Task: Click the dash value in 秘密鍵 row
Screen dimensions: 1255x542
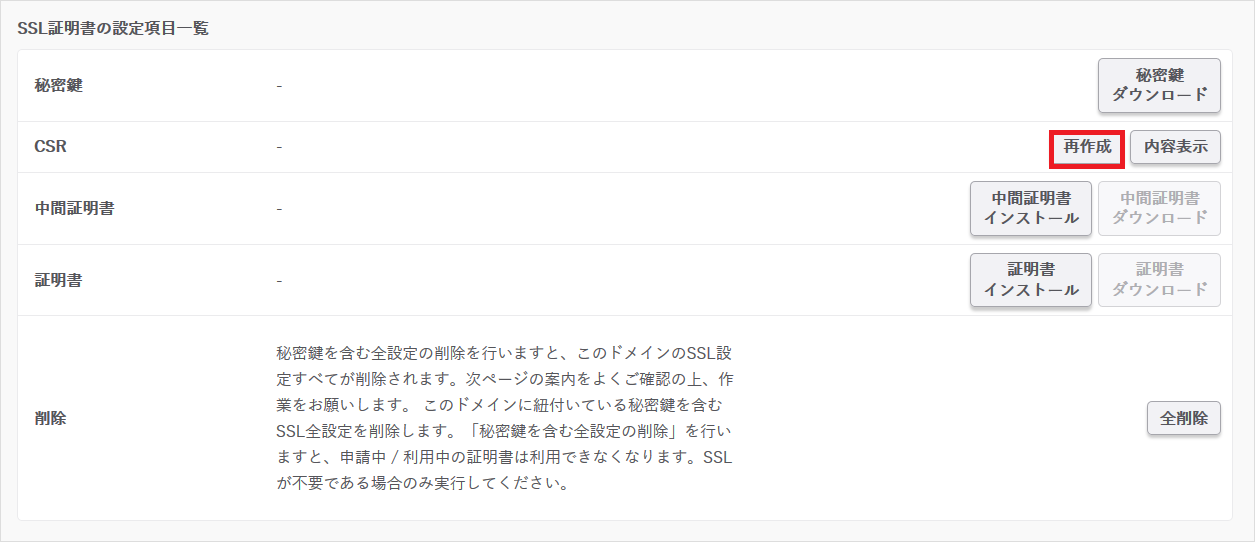Action: click(x=279, y=86)
